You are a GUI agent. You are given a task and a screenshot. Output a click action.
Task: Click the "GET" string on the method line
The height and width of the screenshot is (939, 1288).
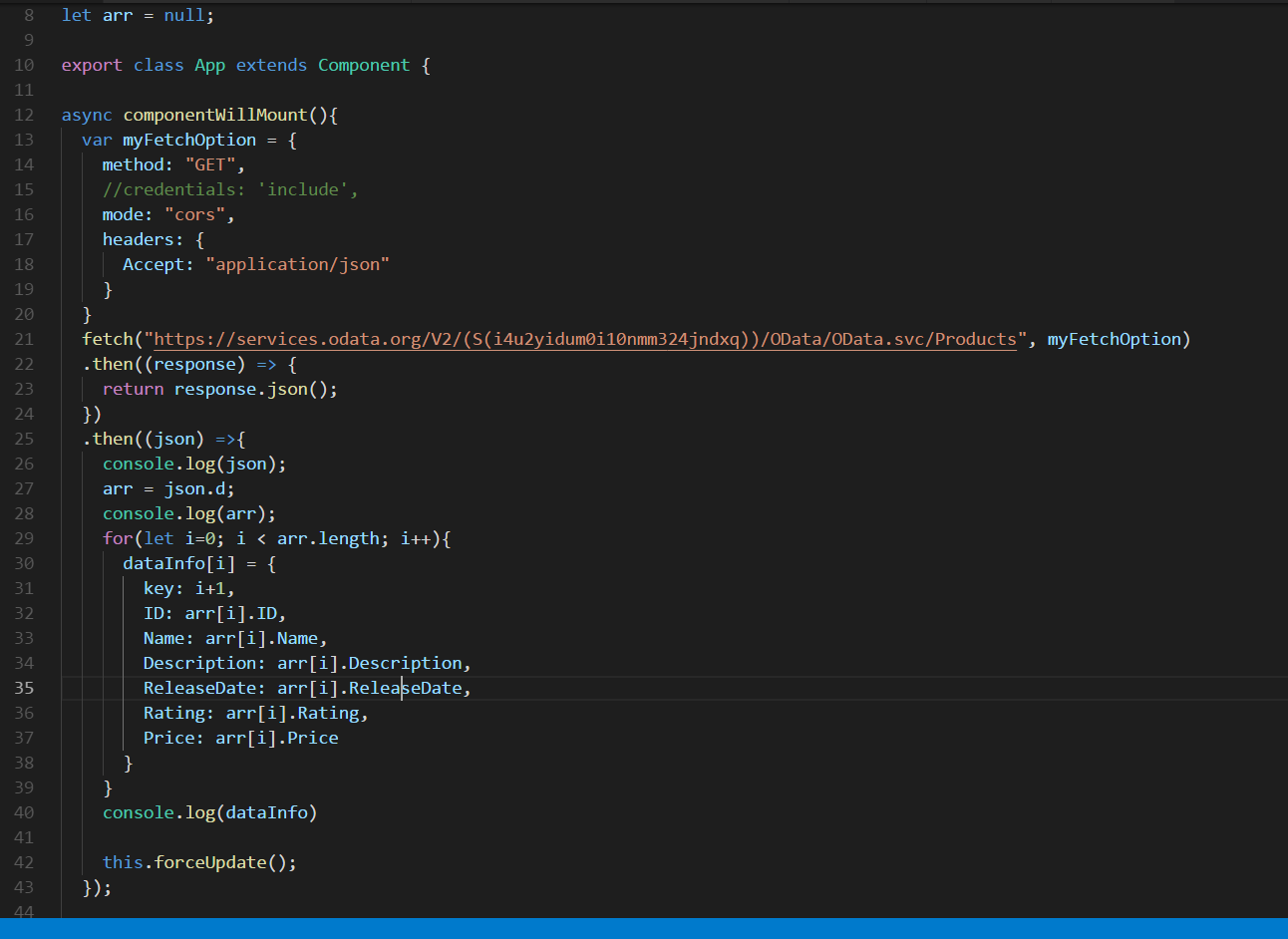tap(209, 165)
